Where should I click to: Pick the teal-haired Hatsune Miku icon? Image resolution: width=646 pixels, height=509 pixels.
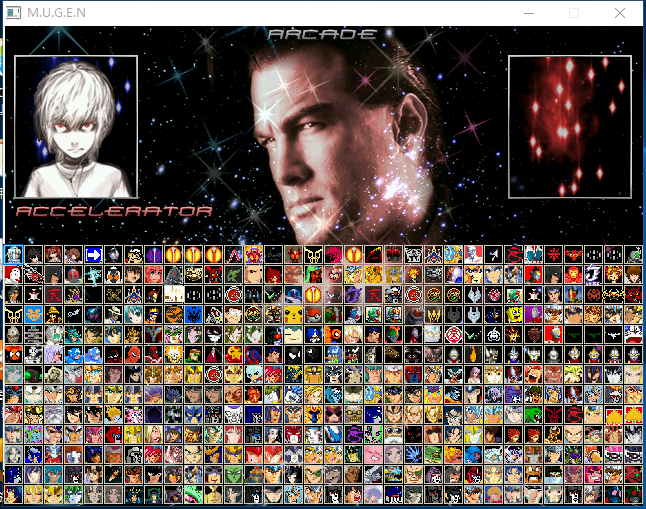pos(133,315)
